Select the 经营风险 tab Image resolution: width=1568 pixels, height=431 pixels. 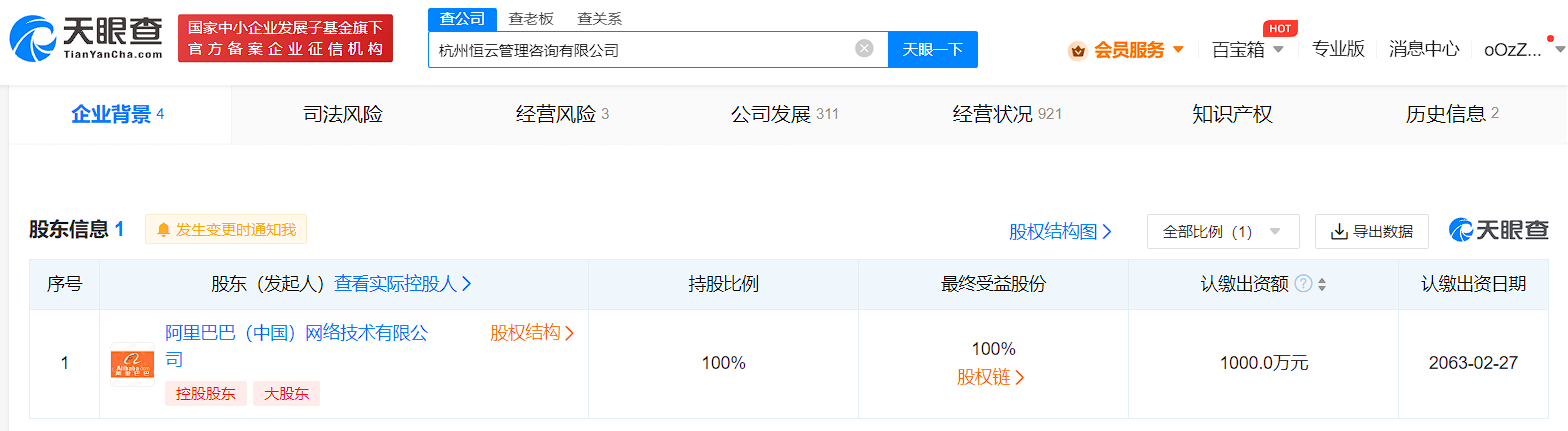click(x=563, y=114)
